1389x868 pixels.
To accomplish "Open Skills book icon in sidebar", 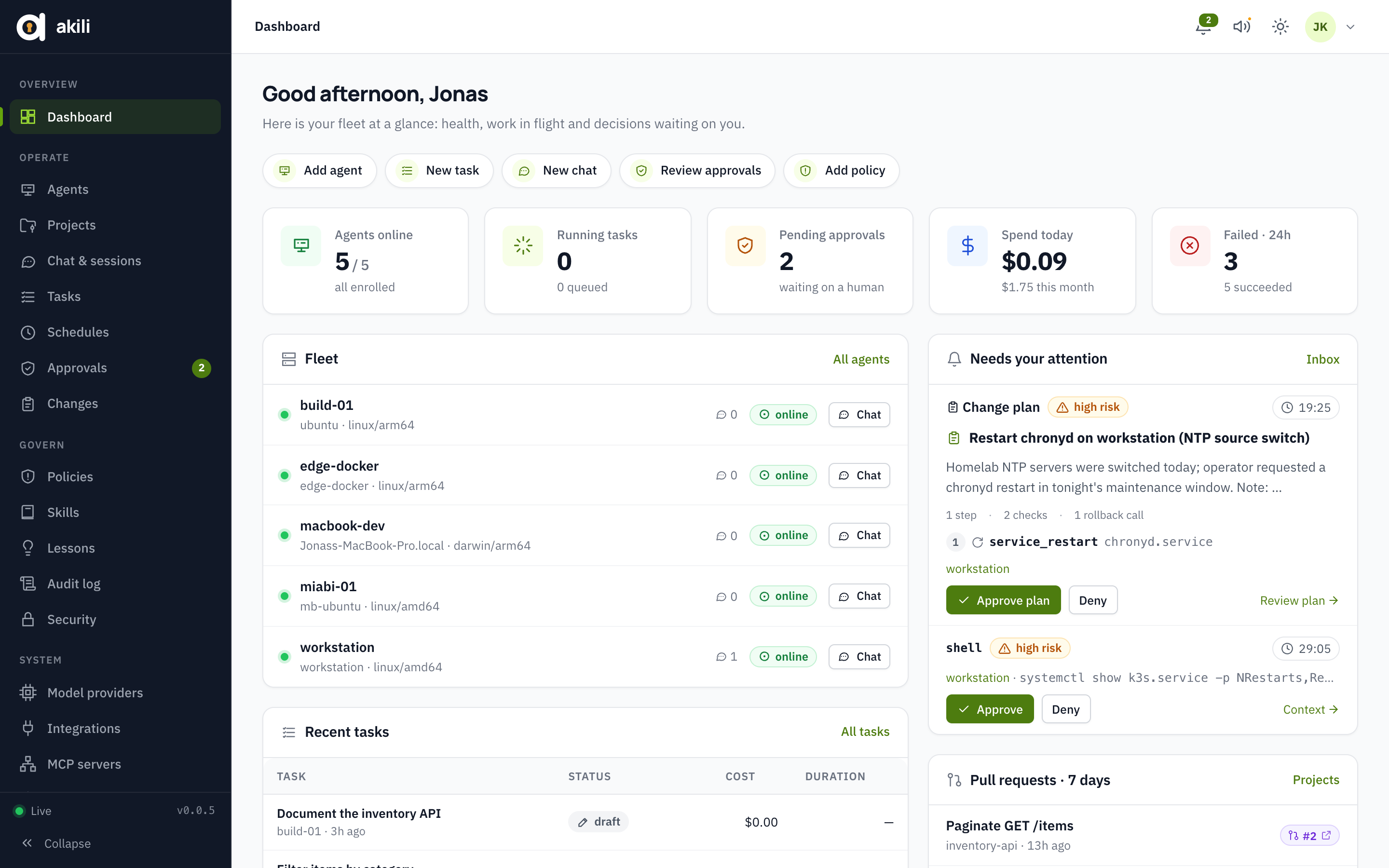I will [x=28, y=512].
